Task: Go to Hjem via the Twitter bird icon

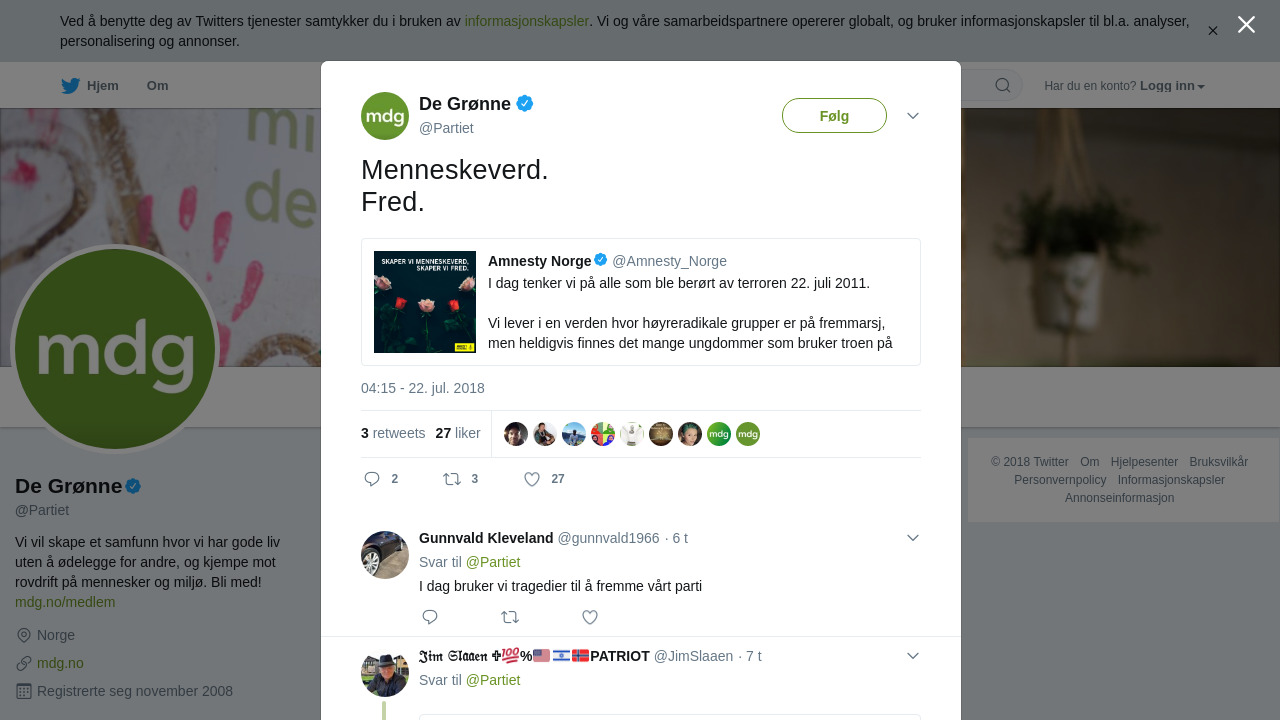Action: (70, 86)
